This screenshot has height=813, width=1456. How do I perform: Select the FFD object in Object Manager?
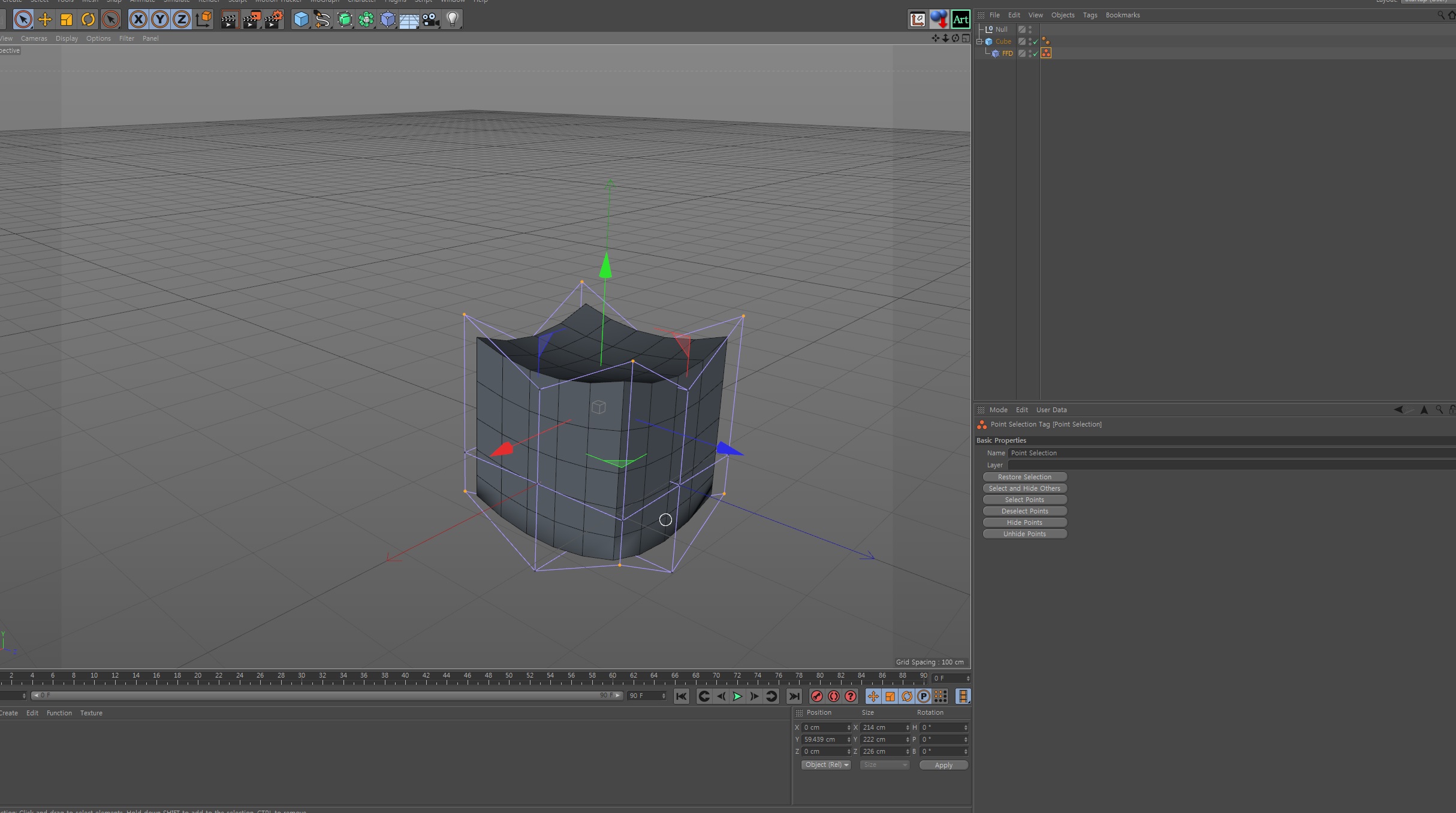click(1007, 53)
